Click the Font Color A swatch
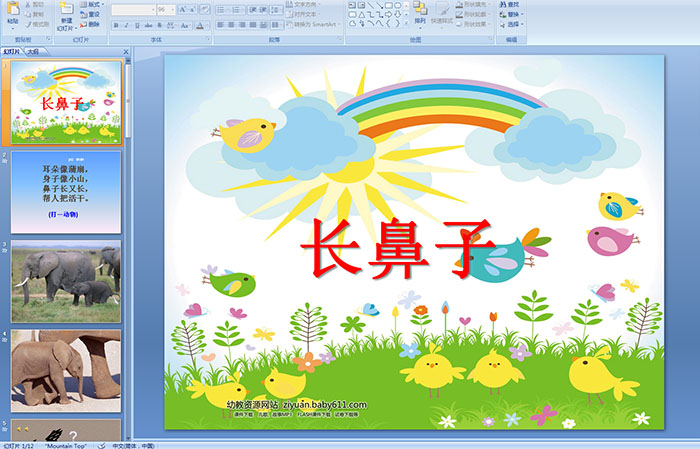 200,25
